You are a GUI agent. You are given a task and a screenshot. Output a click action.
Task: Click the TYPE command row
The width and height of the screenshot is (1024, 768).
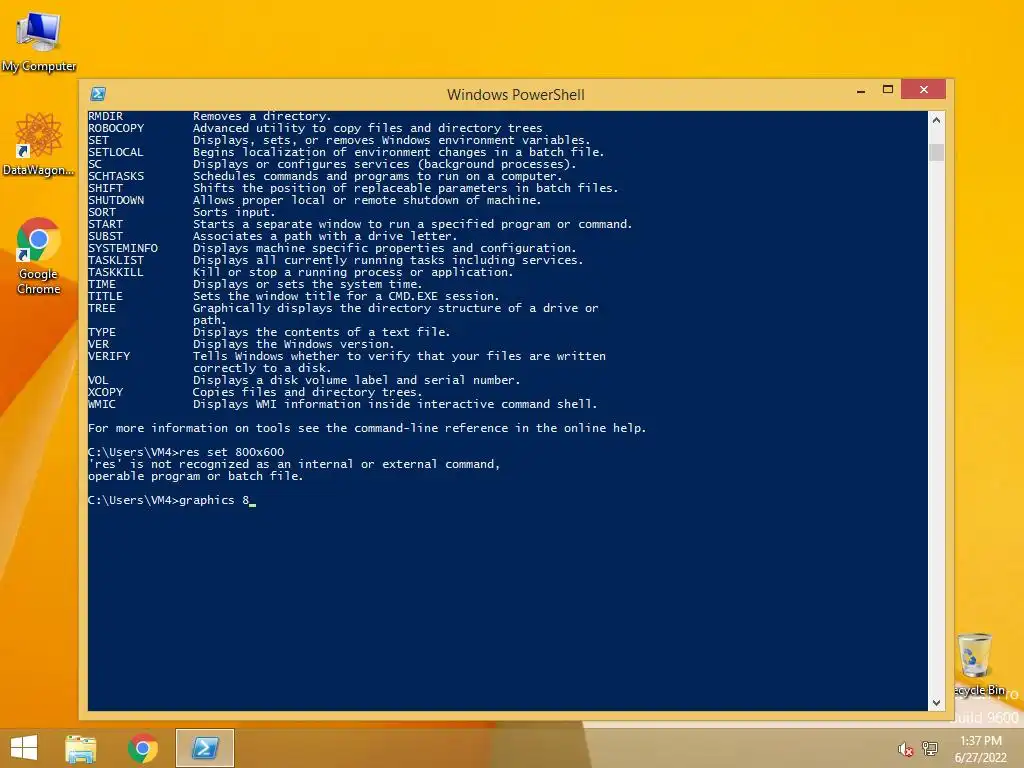click(x=269, y=332)
